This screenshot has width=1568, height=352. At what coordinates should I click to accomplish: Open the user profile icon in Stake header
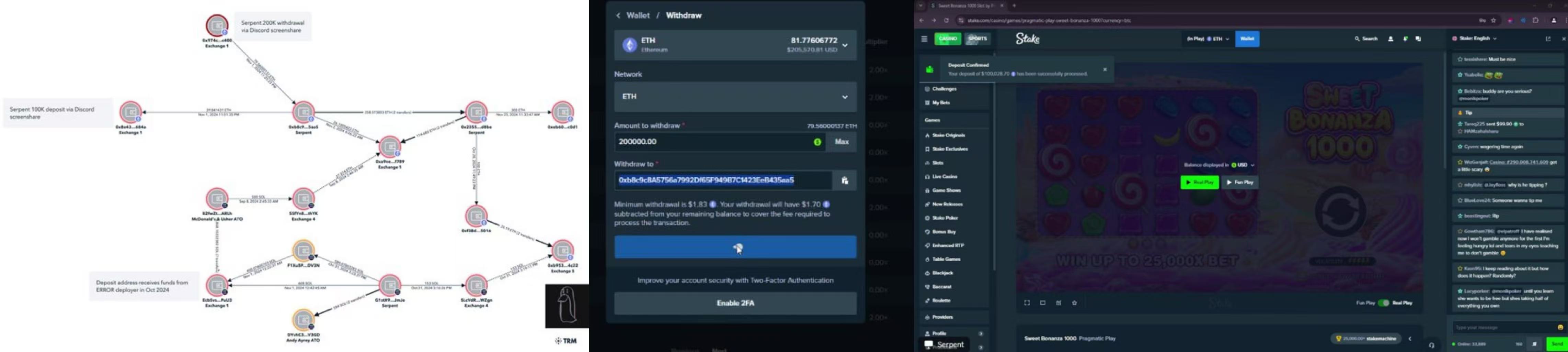pos(1390,39)
